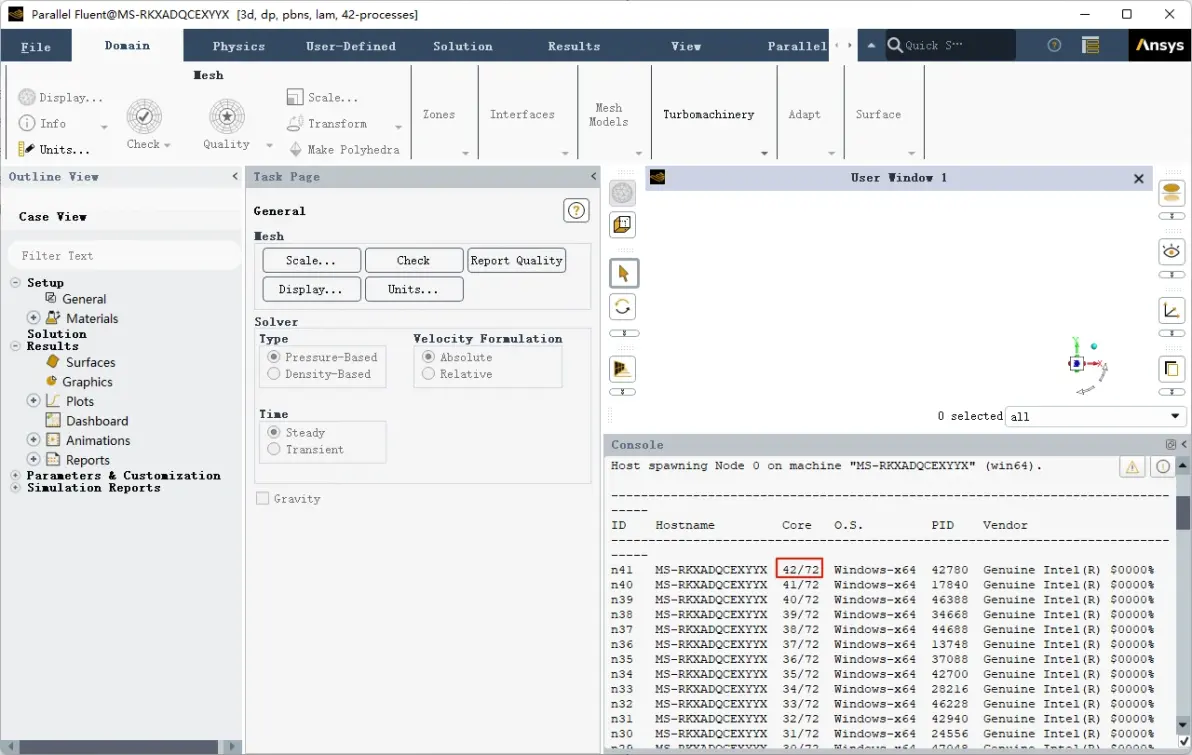The image size is (1192, 755).
Task: Open the Units option in ribbon
Action: (x=54, y=150)
